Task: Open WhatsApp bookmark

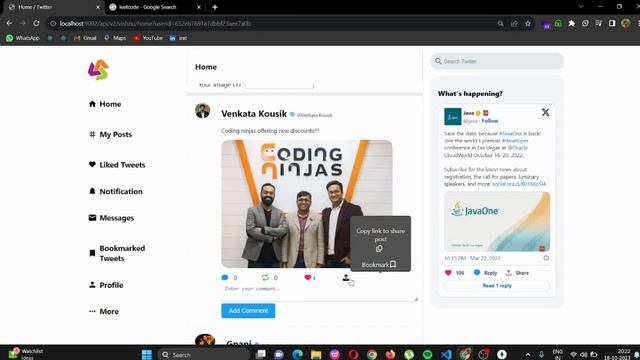Action: tap(23, 38)
